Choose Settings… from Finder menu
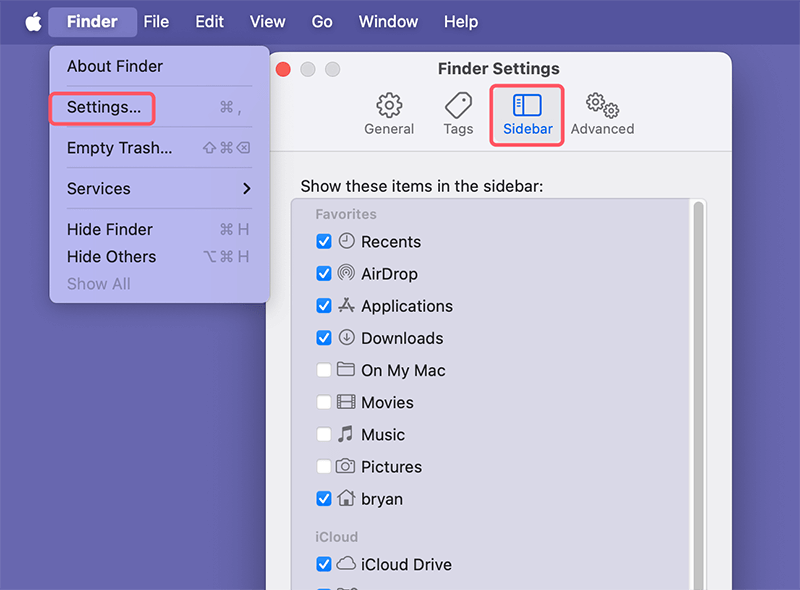Screen dimensions: 800x590 pos(103,107)
